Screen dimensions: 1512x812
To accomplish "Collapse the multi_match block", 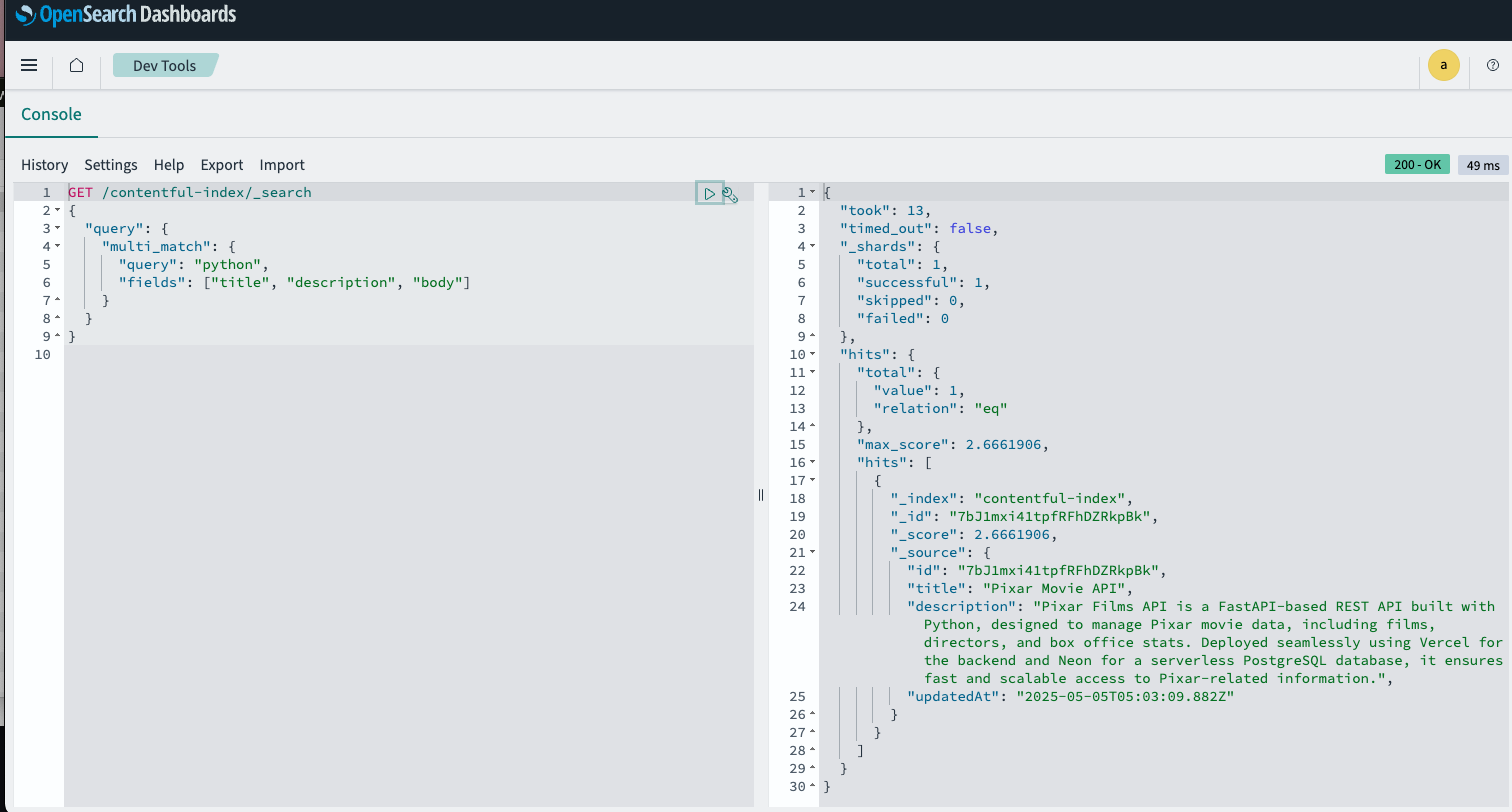I will click(57, 246).
